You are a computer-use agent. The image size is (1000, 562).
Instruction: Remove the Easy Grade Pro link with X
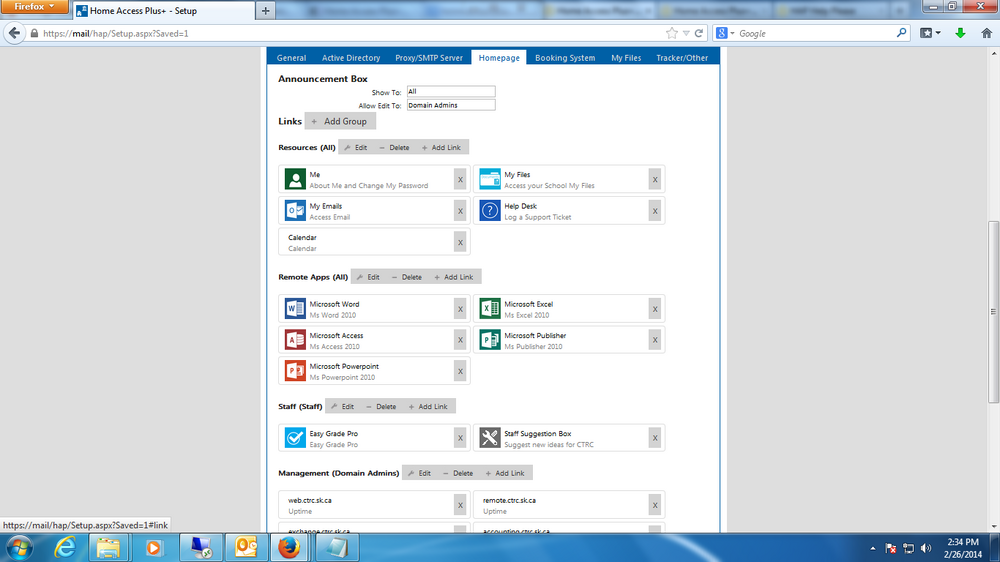coord(460,438)
